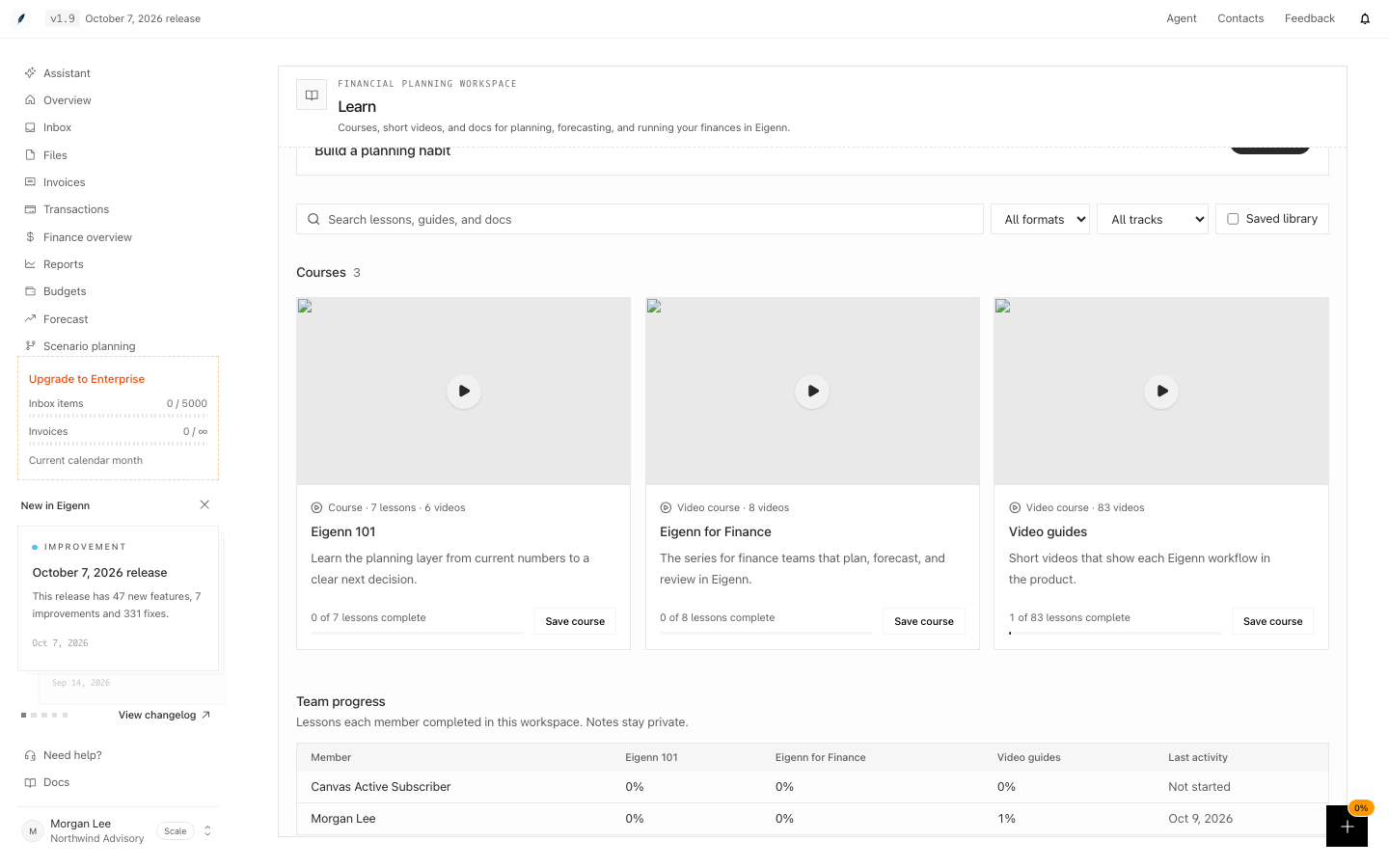
Task: Save the Eigenn for Finance course
Action: pyautogui.click(x=924, y=621)
